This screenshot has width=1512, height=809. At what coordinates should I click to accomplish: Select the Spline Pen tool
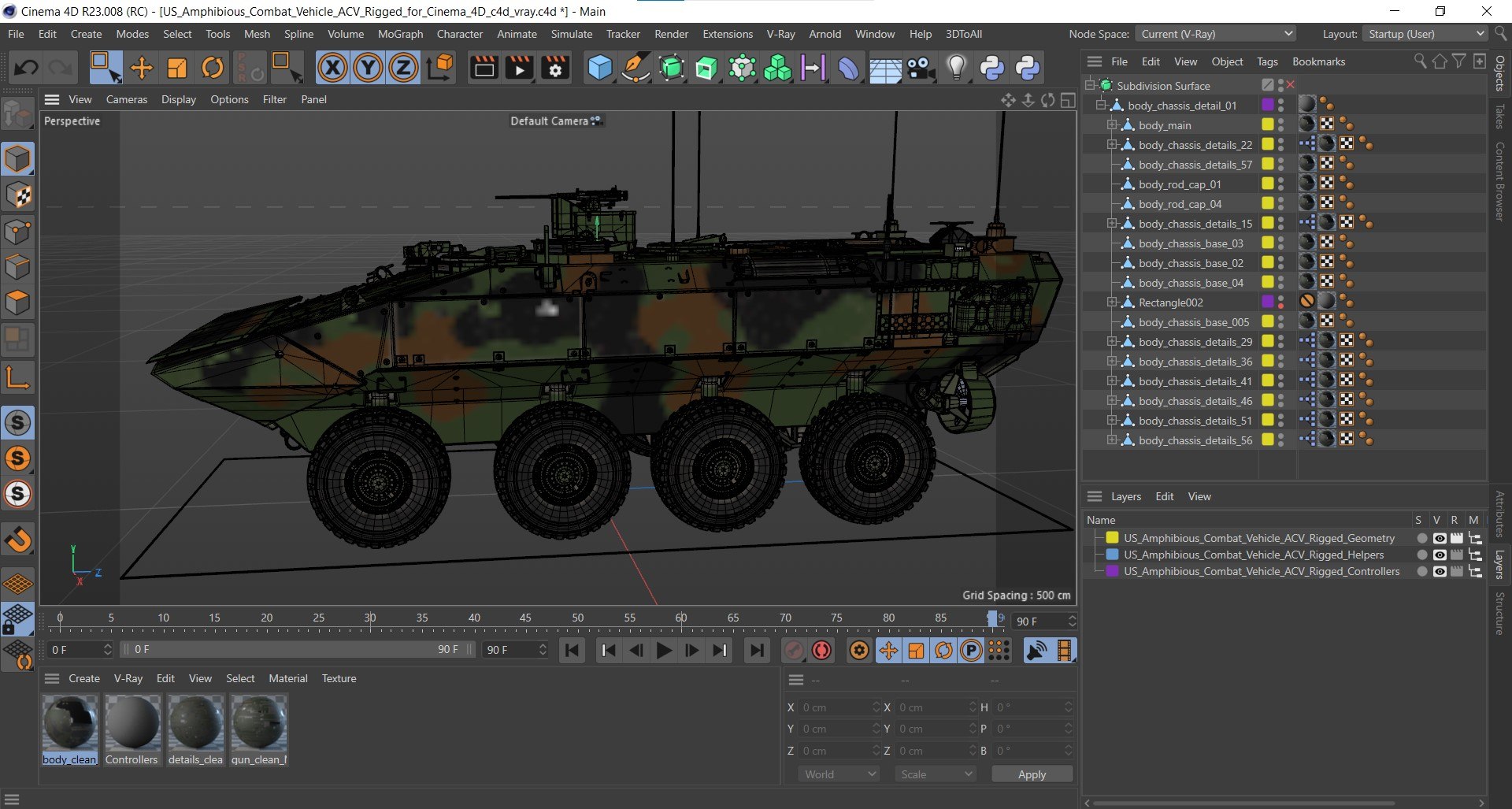click(x=635, y=68)
